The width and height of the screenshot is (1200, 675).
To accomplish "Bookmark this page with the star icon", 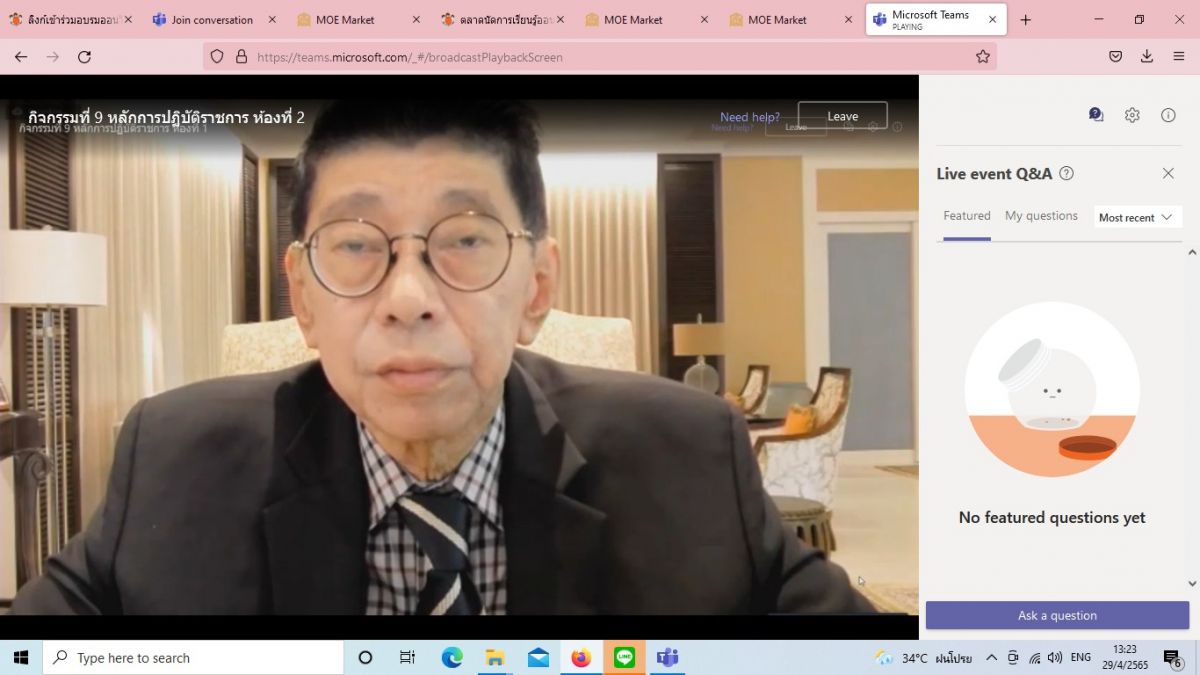I will click(983, 57).
